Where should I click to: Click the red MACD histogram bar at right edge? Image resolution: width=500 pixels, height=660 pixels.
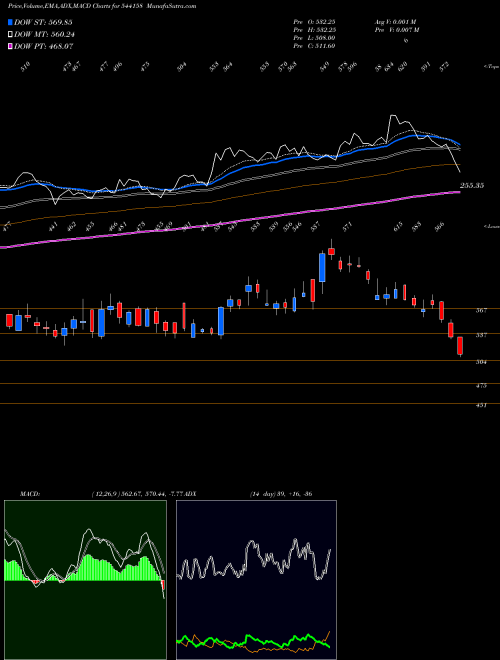pos(163,585)
